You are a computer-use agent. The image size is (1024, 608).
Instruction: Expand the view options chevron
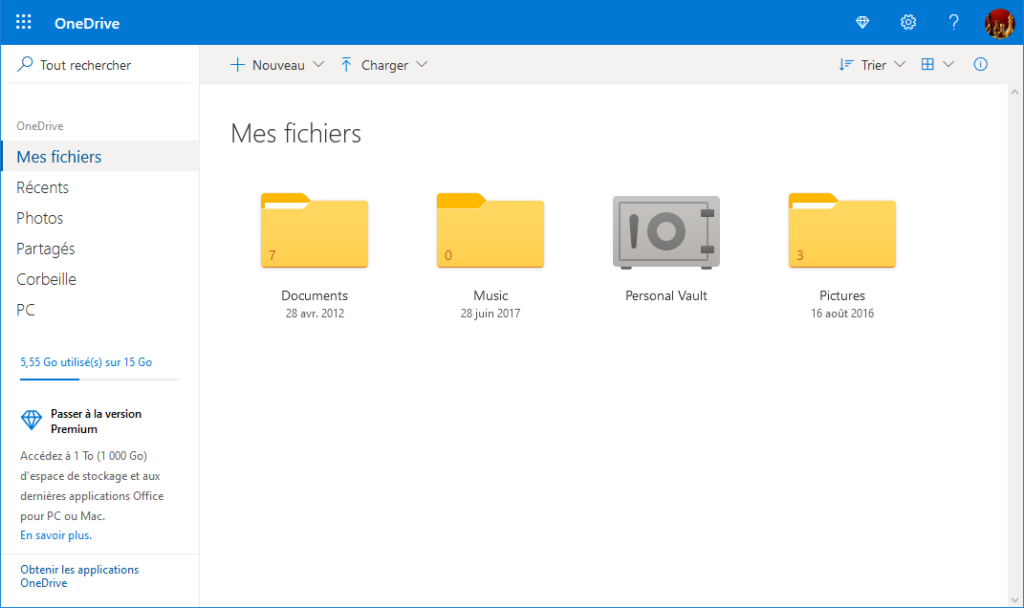coord(948,65)
